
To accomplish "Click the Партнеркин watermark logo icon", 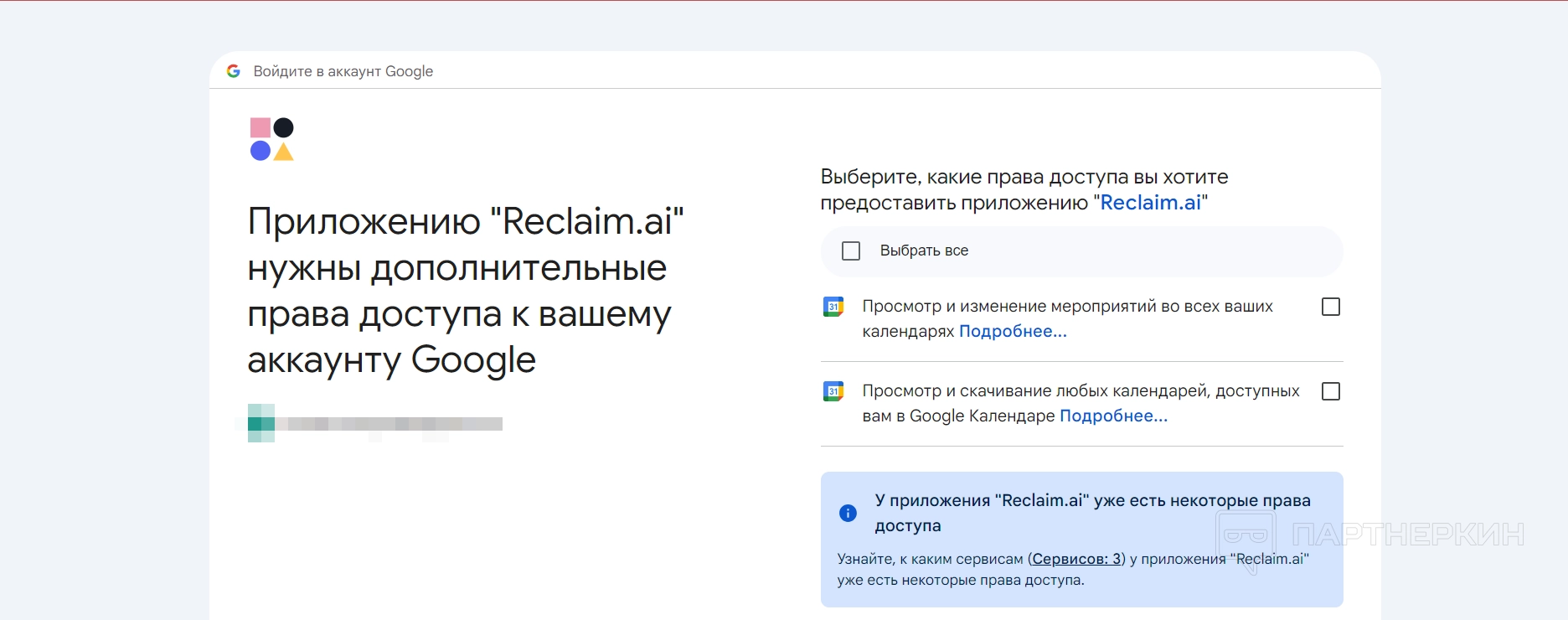I will click(x=1246, y=537).
